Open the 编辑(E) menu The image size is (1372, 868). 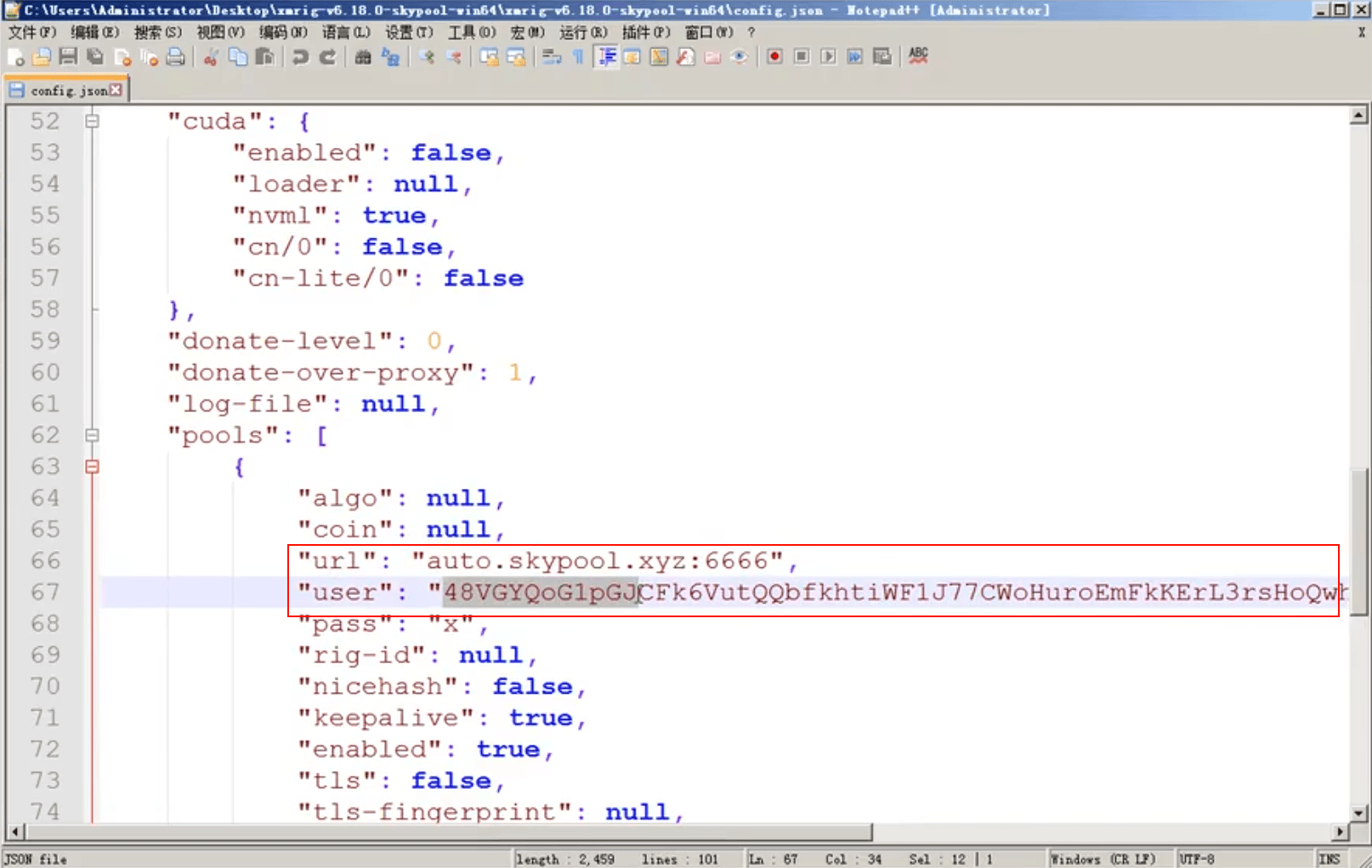click(x=94, y=32)
